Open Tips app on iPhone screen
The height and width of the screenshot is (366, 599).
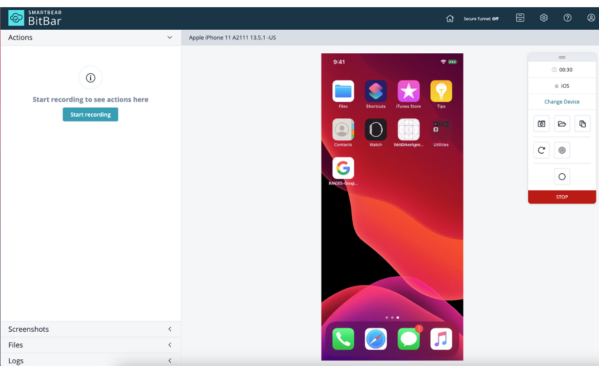441,91
